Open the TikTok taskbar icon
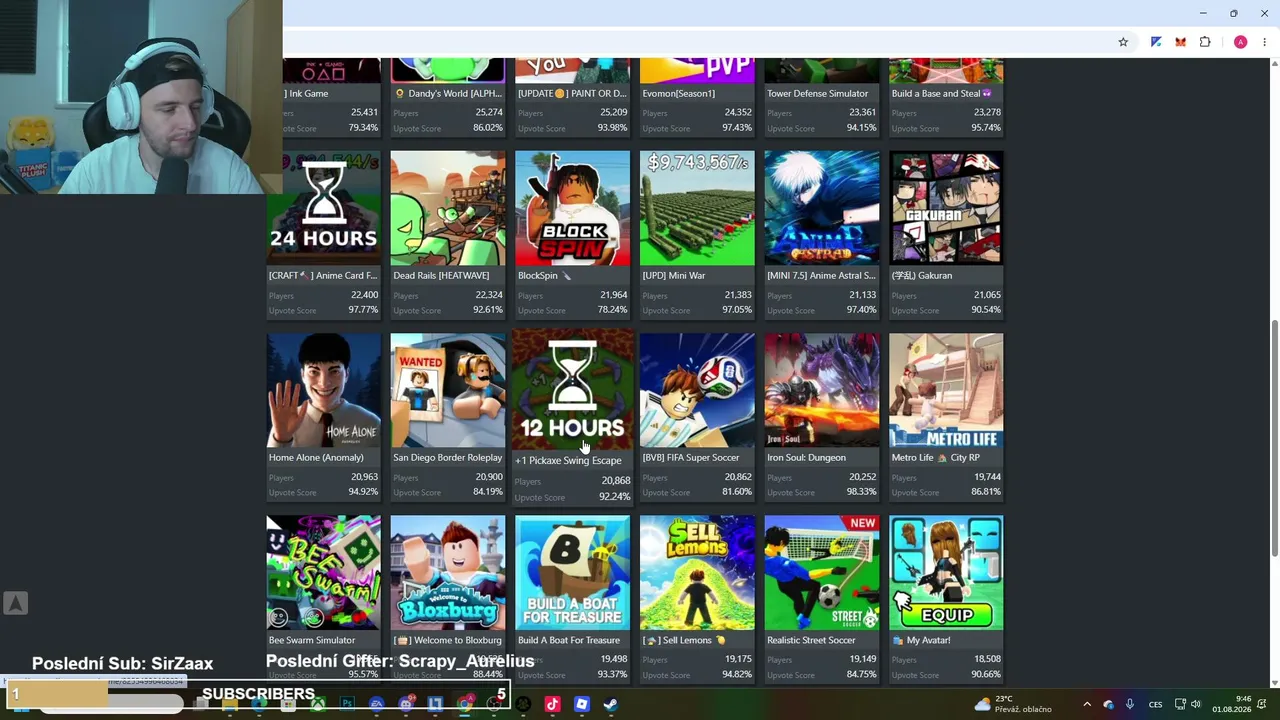The width and height of the screenshot is (1280, 720). (x=552, y=704)
